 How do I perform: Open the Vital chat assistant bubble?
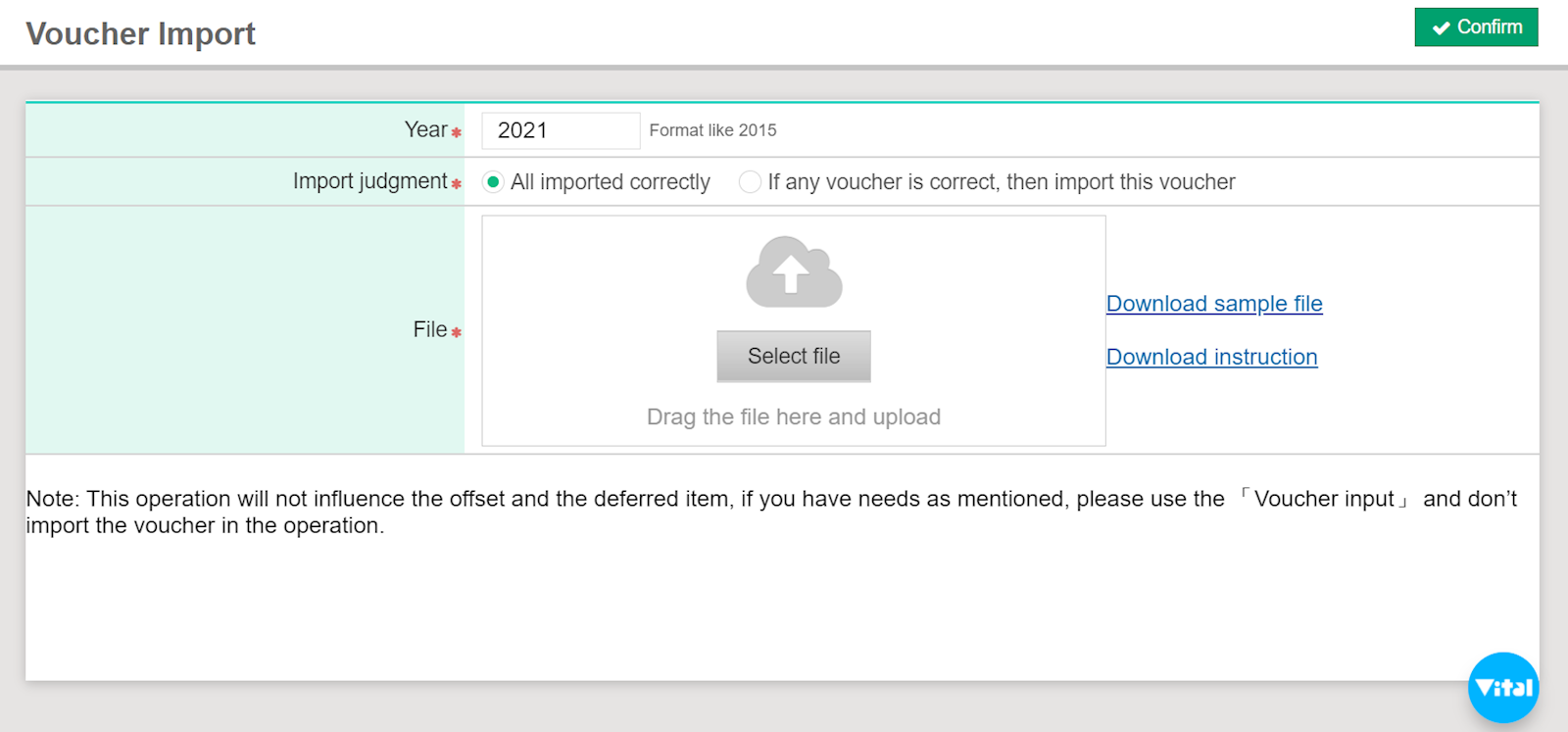(x=1502, y=687)
